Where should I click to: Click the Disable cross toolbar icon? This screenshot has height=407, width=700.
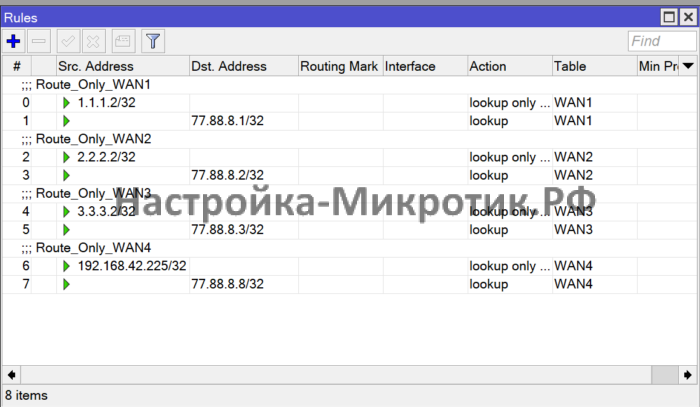(96, 41)
